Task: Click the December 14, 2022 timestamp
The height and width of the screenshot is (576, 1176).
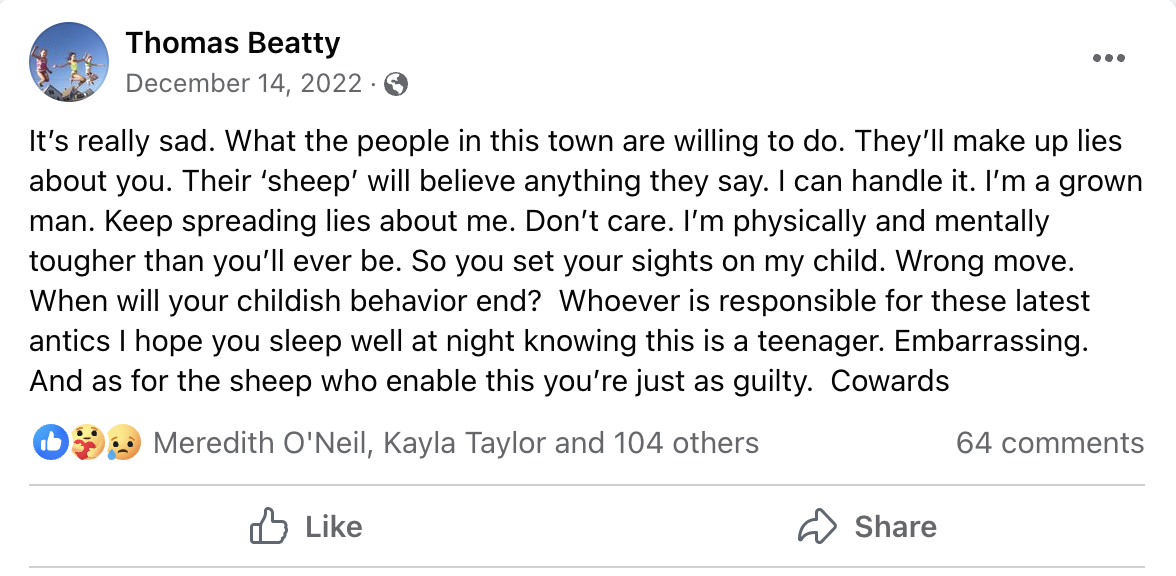Action: (x=244, y=84)
